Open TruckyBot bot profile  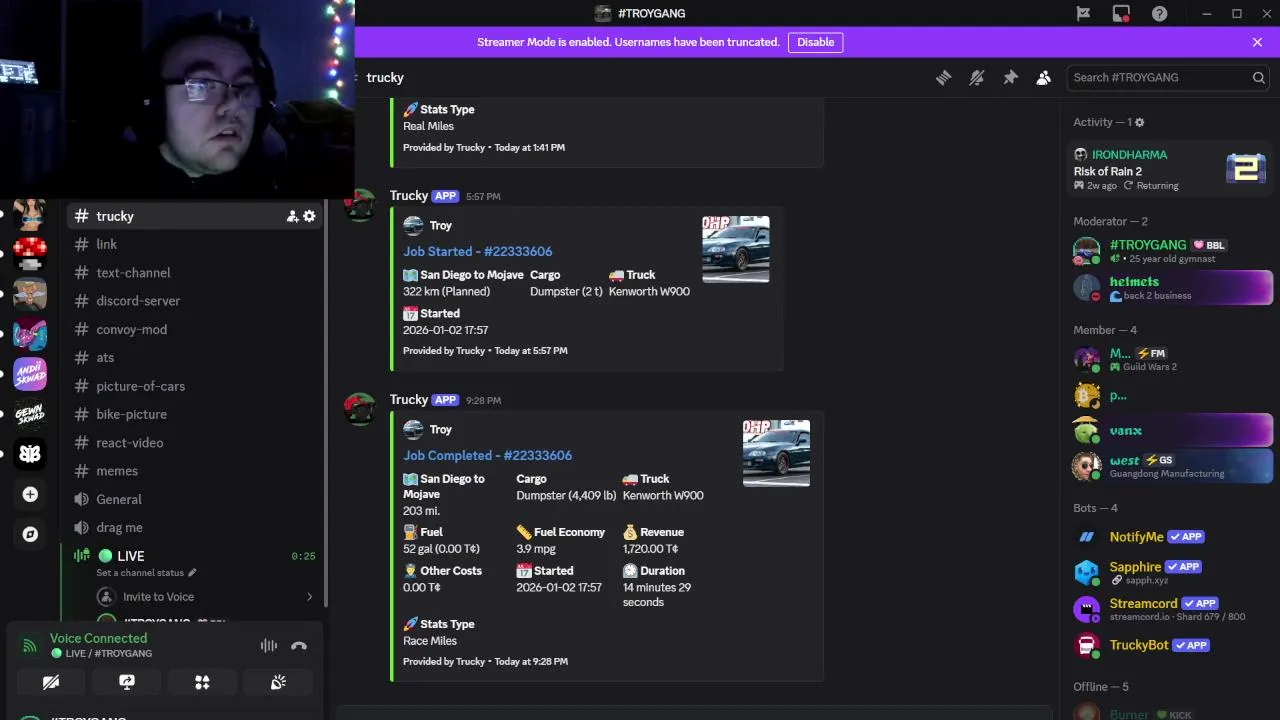[1170, 645]
